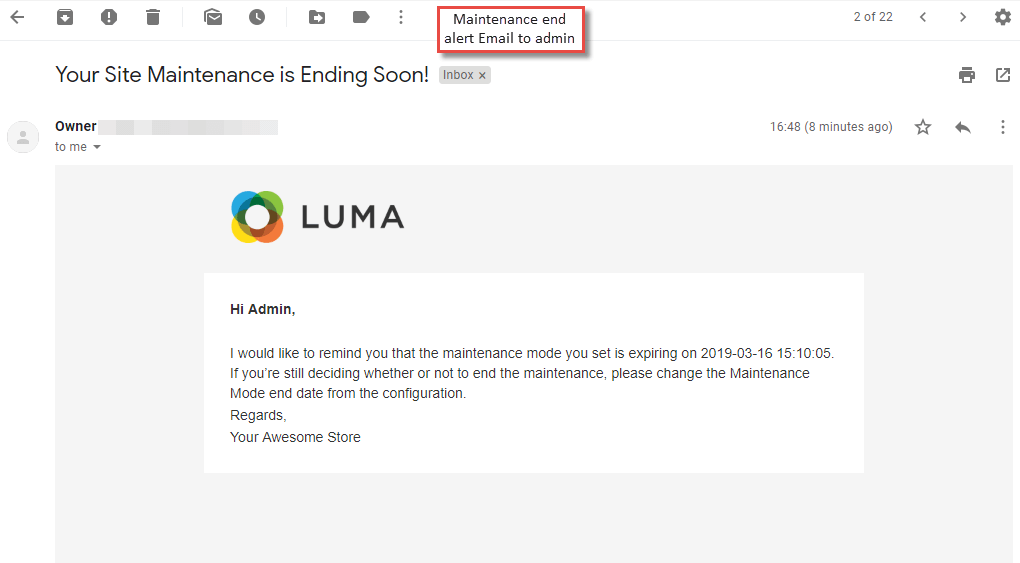The height and width of the screenshot is (563, 1020).
Task: Click the sender avatar picture
Action: (x=23, y=137)
